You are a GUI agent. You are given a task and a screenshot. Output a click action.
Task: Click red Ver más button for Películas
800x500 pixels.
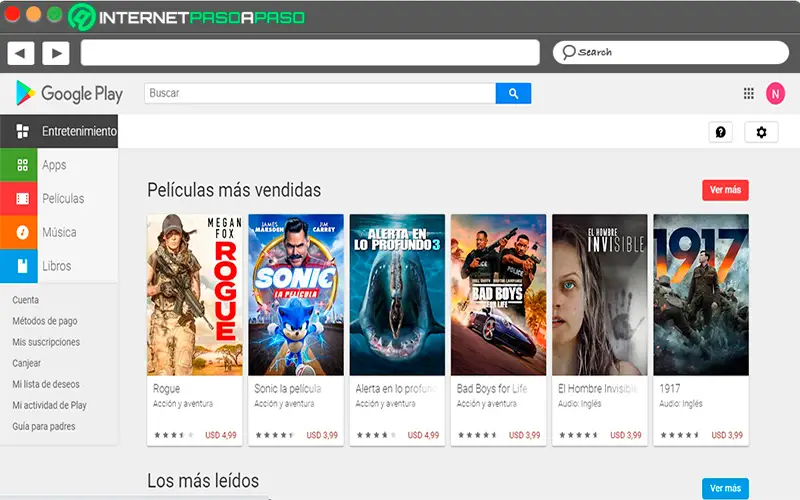pos(725,190)
